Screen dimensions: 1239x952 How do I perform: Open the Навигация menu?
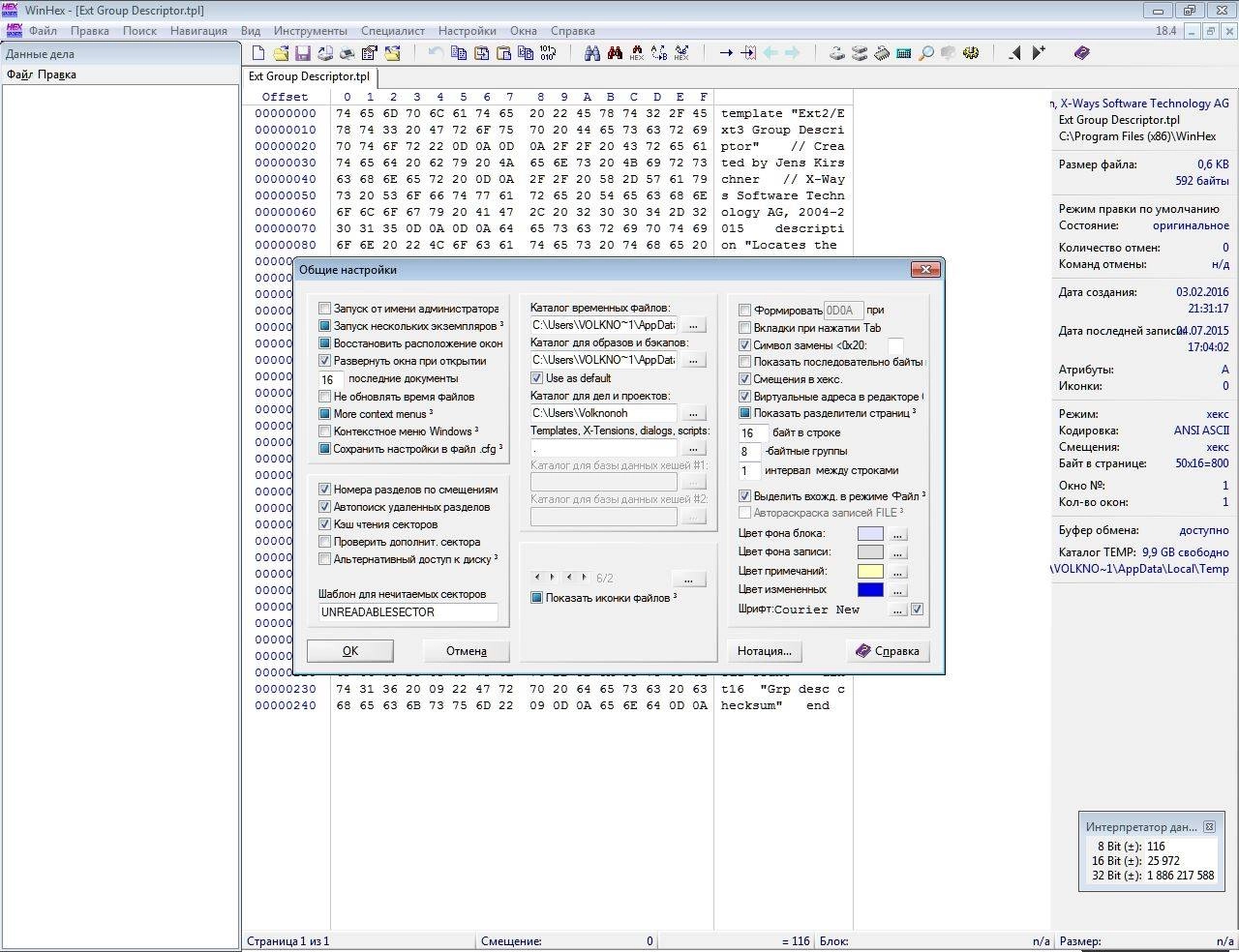[x=198, y=30]
